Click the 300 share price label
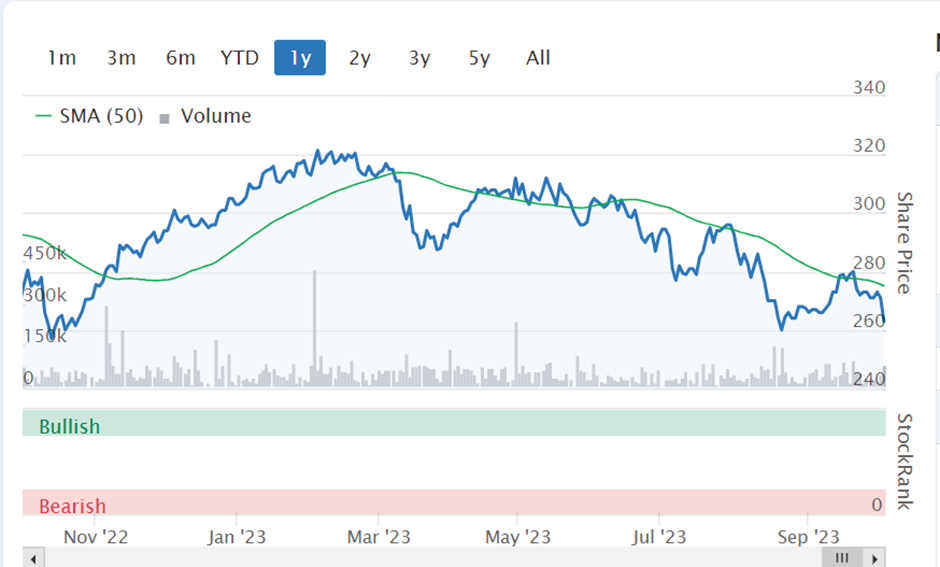The height and width of the screenshot is (567, 940). pos(869,204)
